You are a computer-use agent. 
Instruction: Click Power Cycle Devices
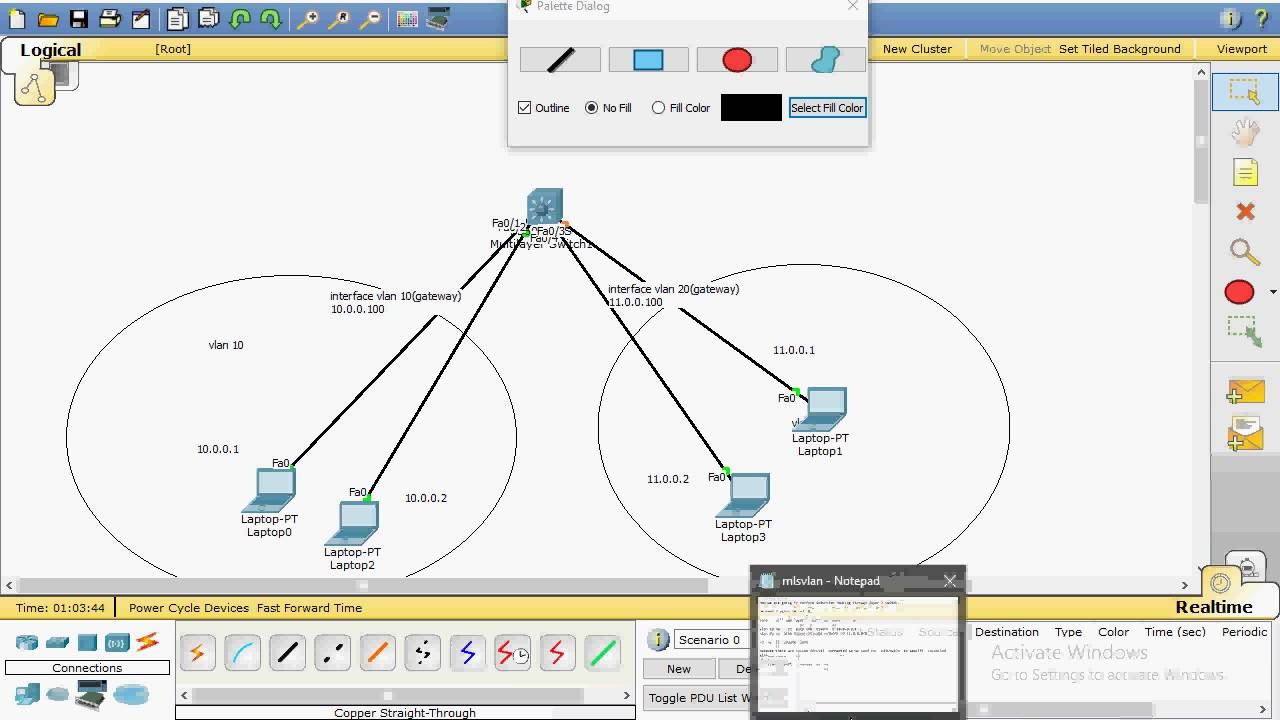pyautogui.click(x=189, y=608)
